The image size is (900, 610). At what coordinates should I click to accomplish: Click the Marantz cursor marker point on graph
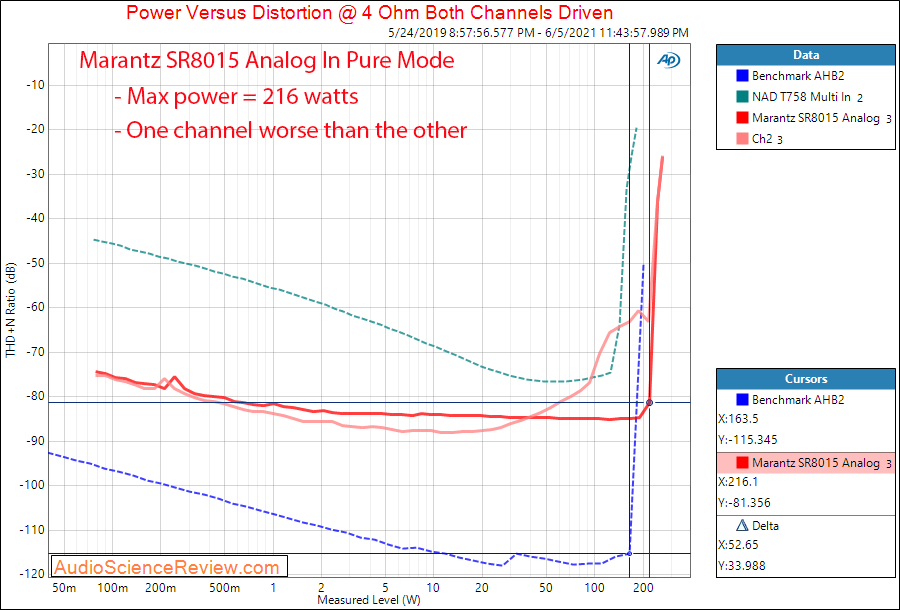(x=649, y=403)
